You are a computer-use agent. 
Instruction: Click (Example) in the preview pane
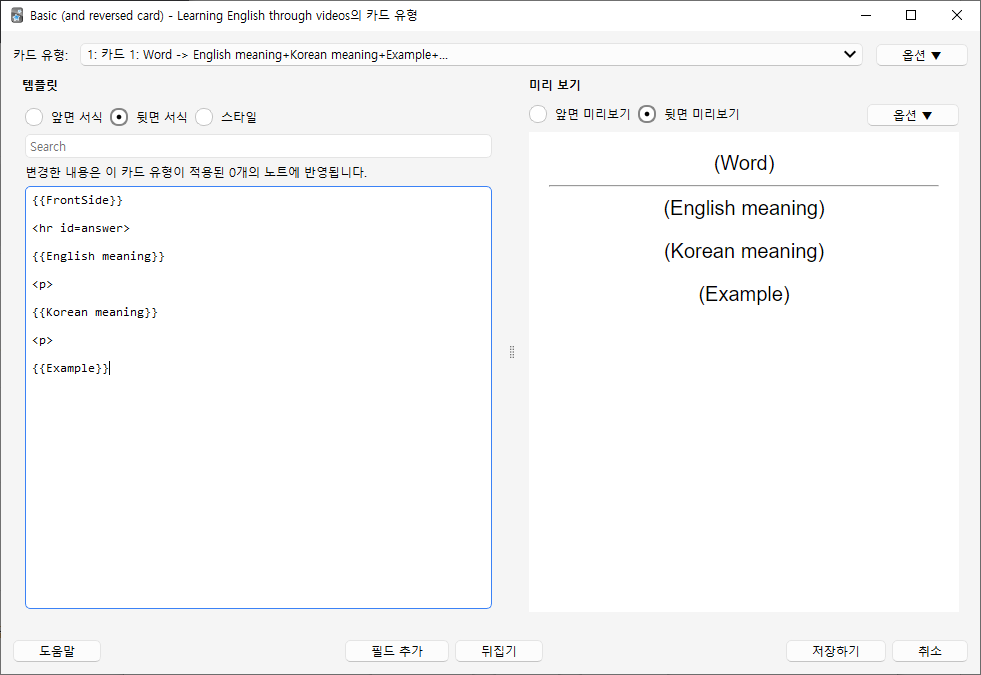tap(744, 295)
